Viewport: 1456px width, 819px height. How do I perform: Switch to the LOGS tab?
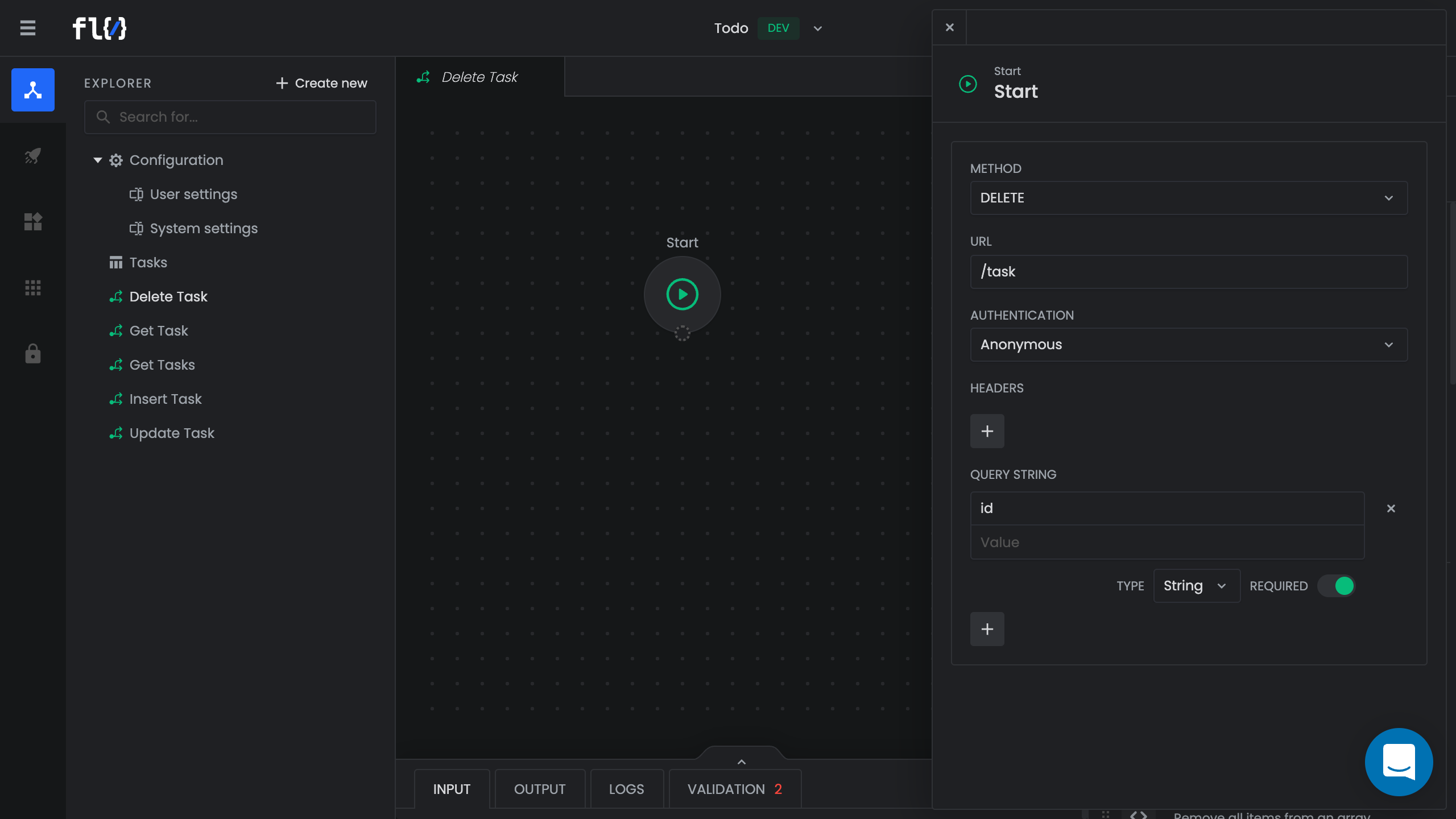pyautogui.click(x=626, y=789)
